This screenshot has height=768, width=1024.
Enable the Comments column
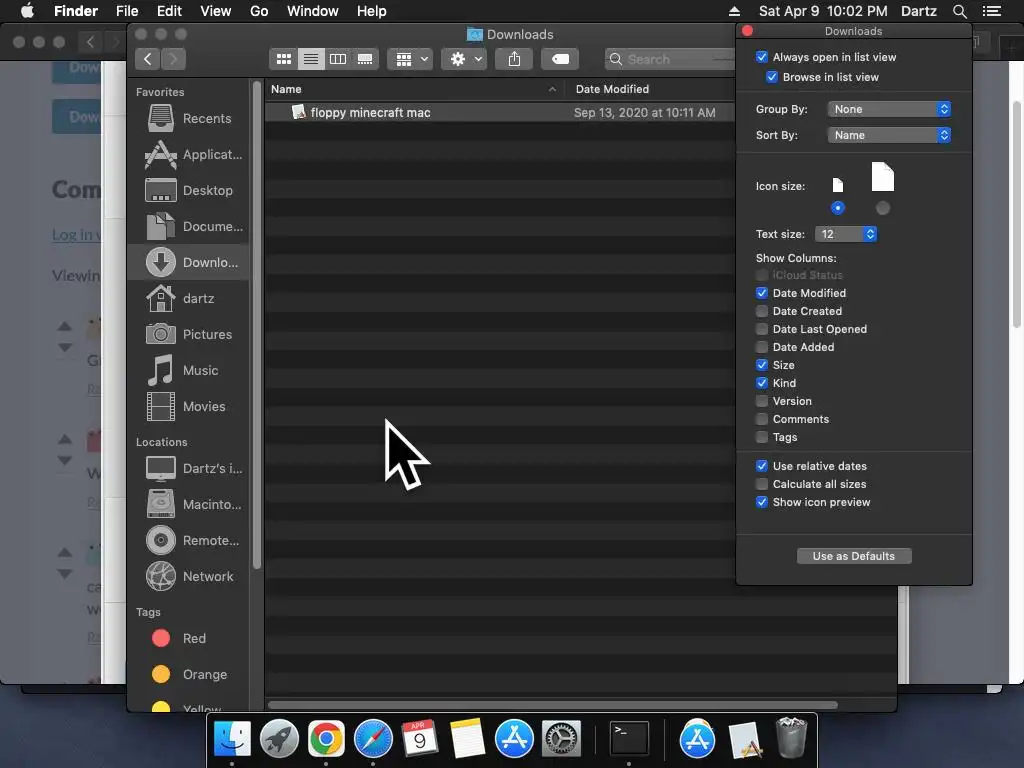(761, 419)
